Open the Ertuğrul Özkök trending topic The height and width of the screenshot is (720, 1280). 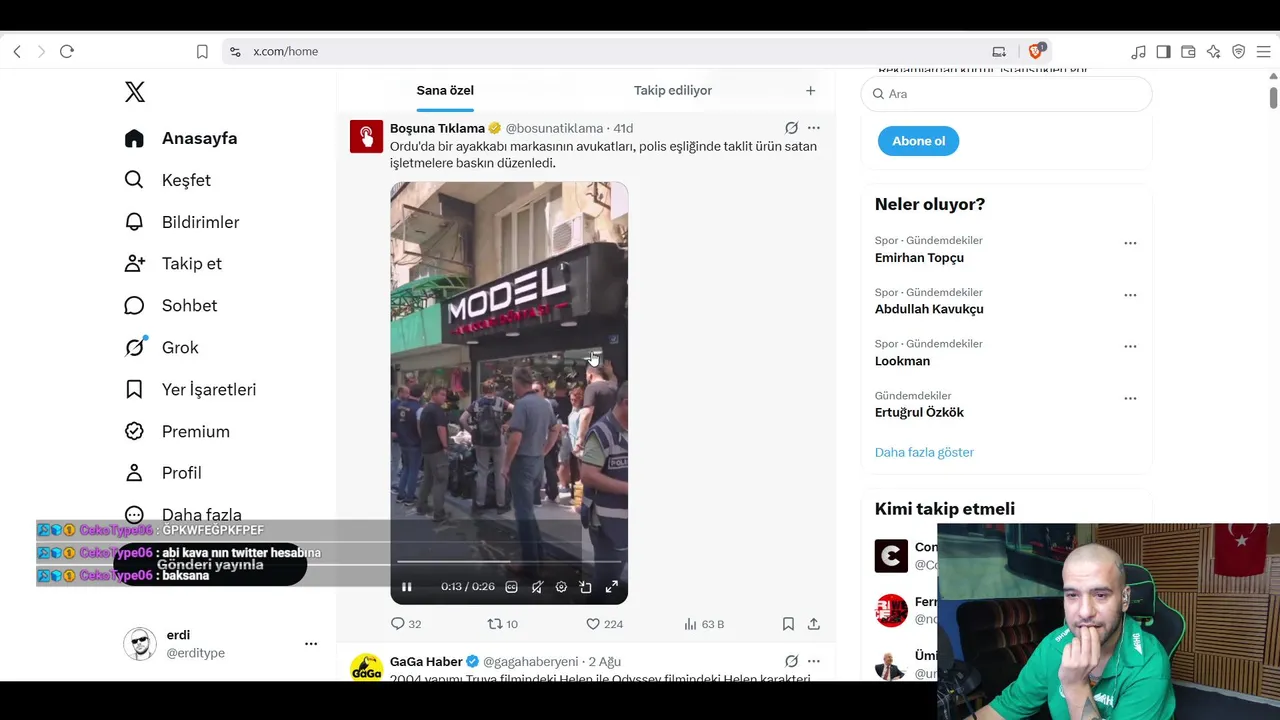919,412
